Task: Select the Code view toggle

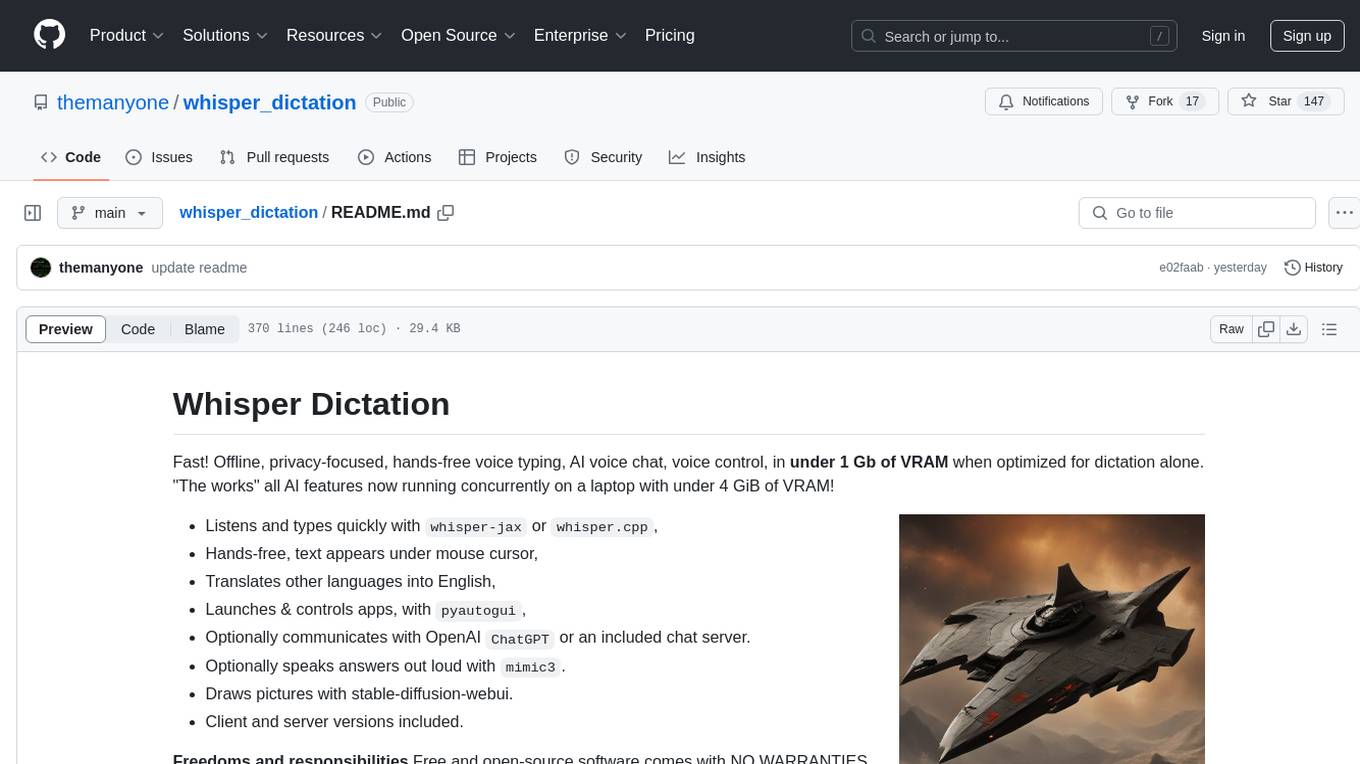Action: pos(138,329)
